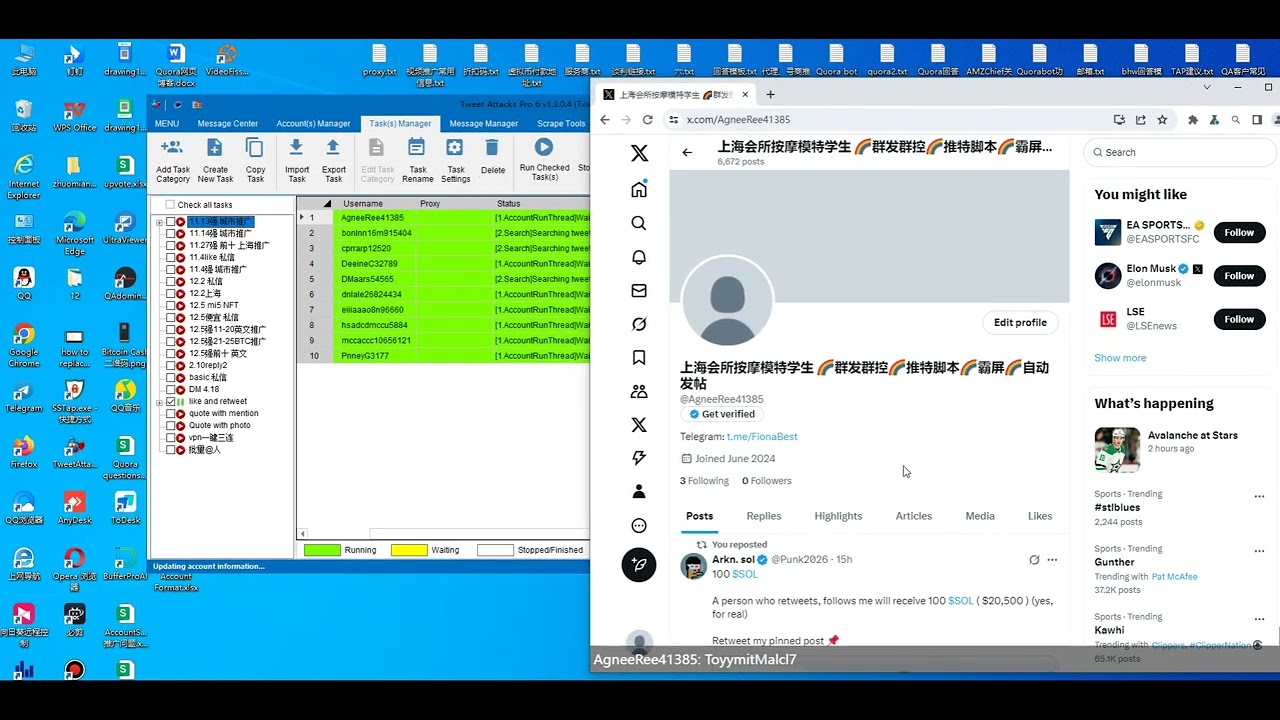The width and height of the screenshot is (1280, 720).
Task: Open X Explore search icon in sidebar
Action: (x=639, y=223)
